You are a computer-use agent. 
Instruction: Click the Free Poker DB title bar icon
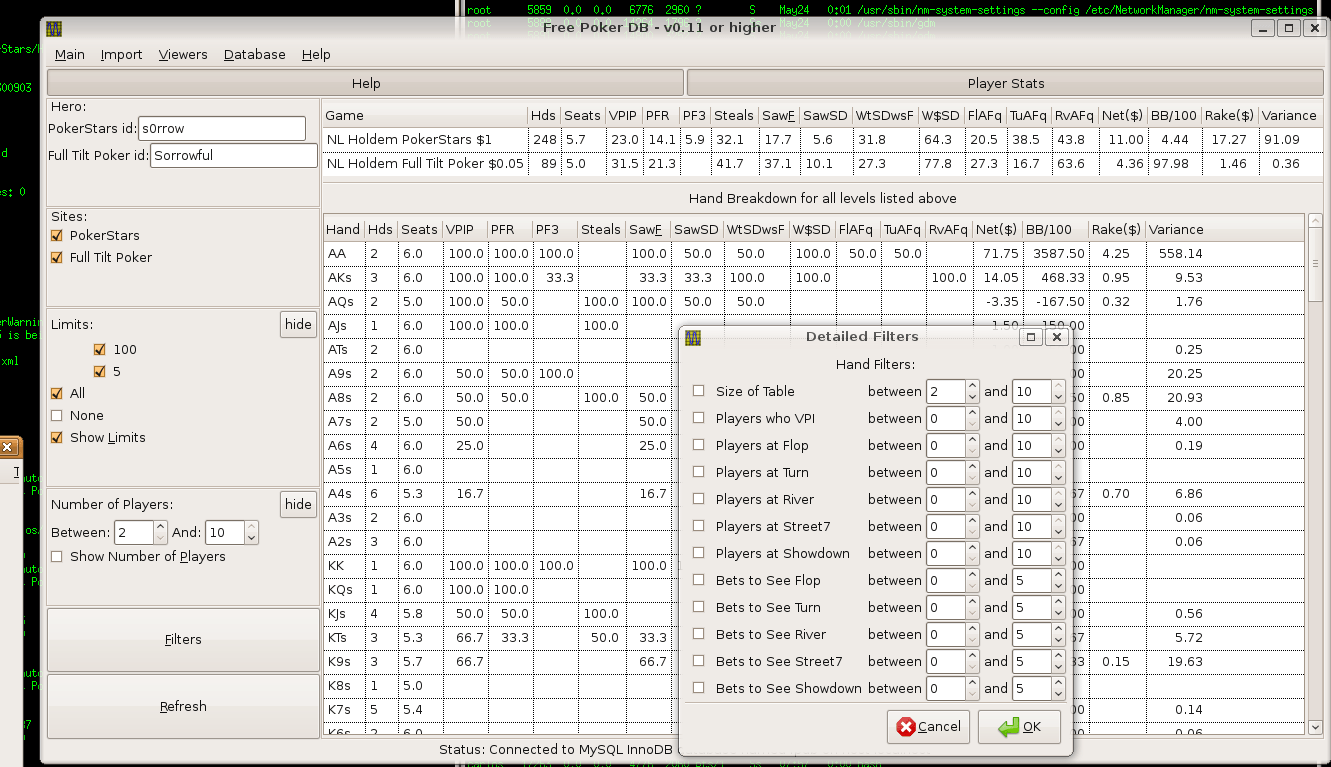[53, 27]
